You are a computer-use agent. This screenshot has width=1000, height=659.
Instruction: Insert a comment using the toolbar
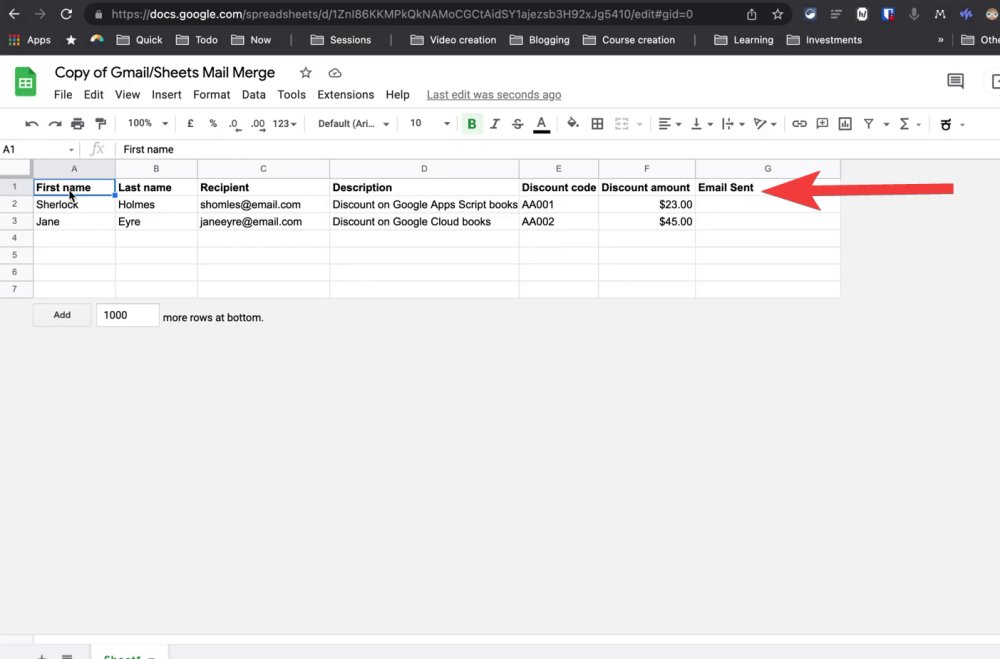point(822,123)
